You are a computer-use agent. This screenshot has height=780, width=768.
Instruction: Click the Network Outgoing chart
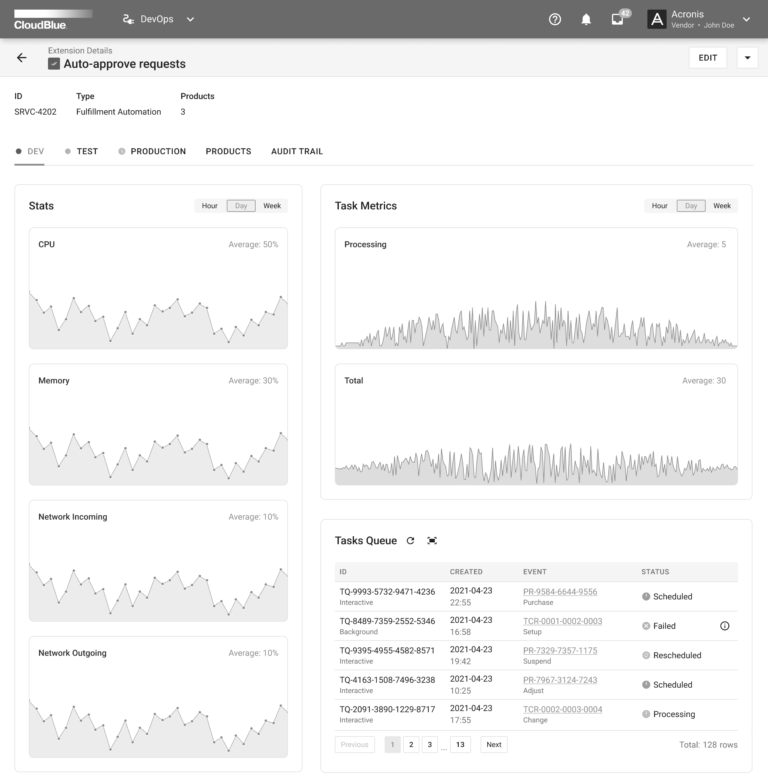pos(158,697)
